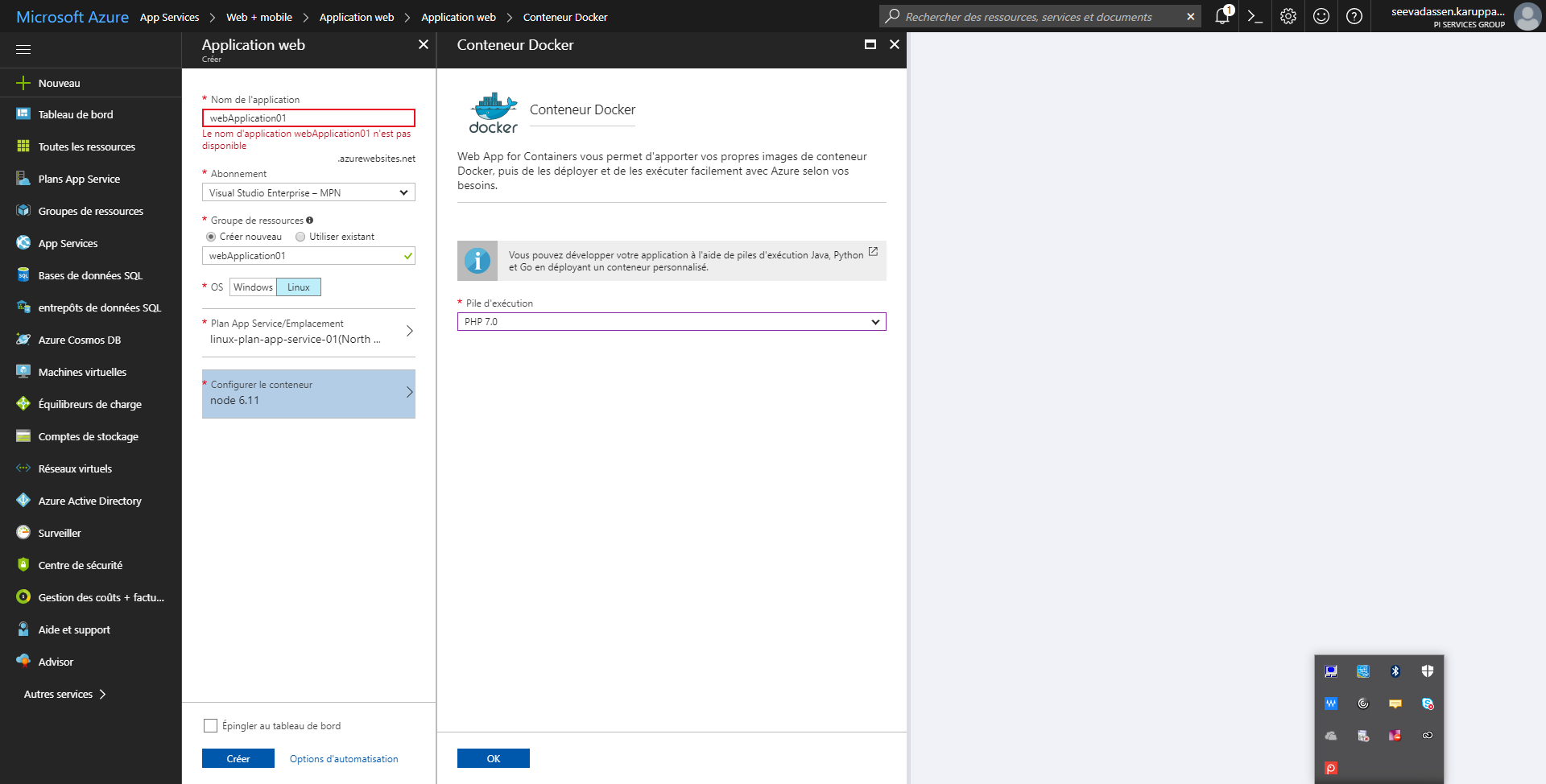Click the Comptes de stockage icon

(x=23, y=436)
